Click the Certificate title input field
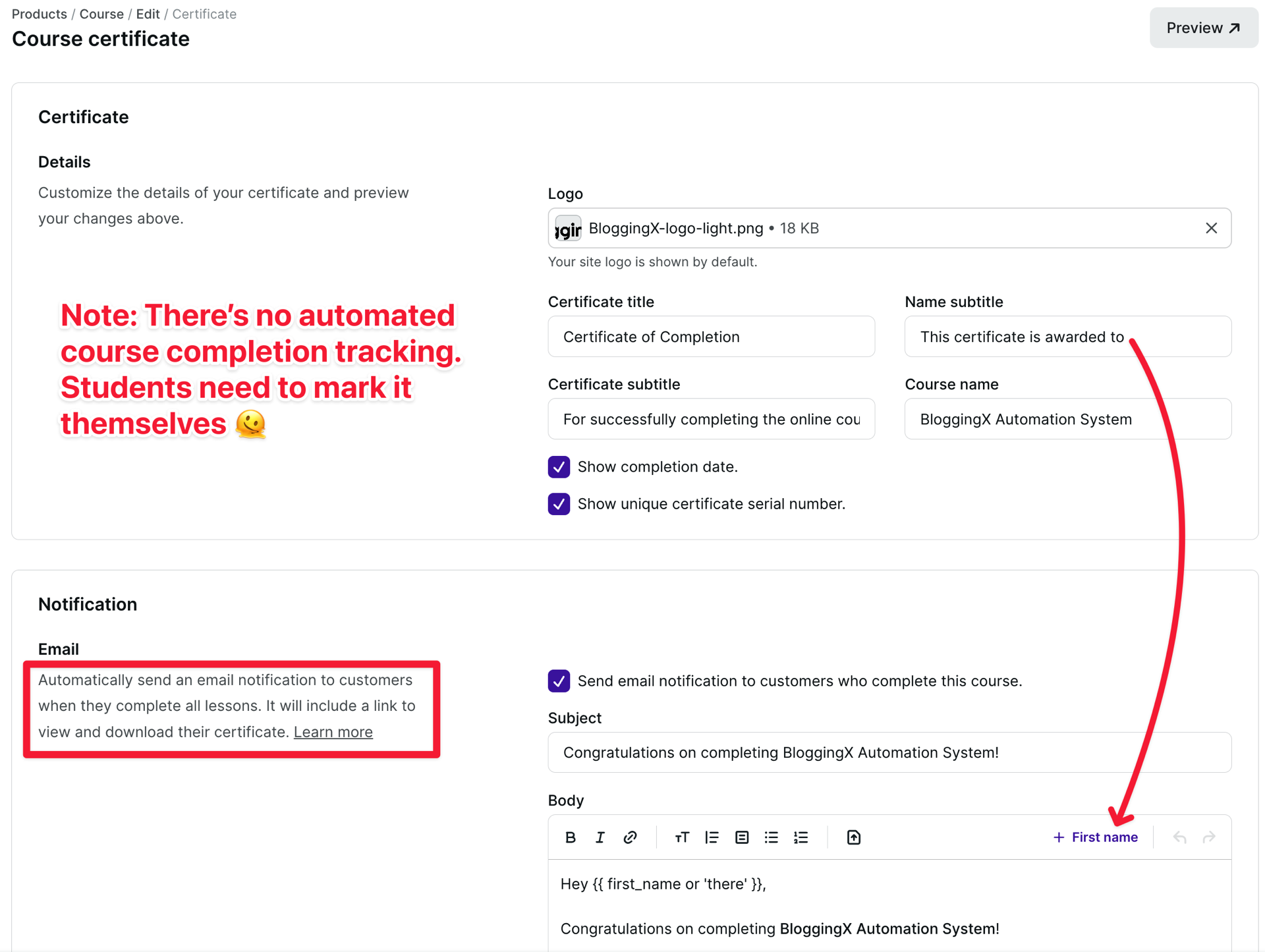 point(711,337)
